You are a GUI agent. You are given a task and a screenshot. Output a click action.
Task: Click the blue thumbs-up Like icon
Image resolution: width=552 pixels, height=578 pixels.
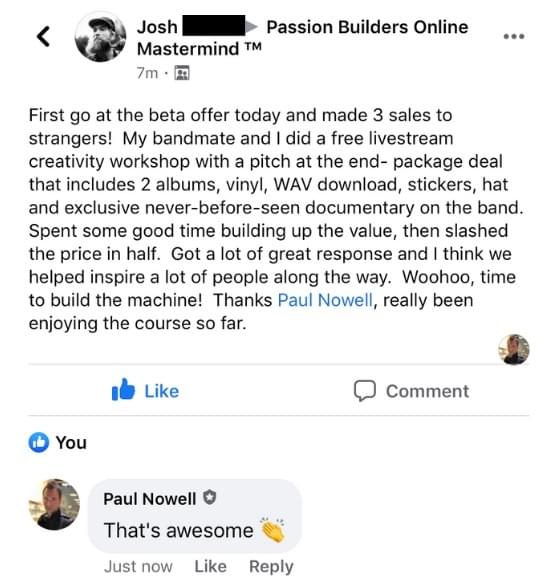pyautogui.click(x=123, y=390)
